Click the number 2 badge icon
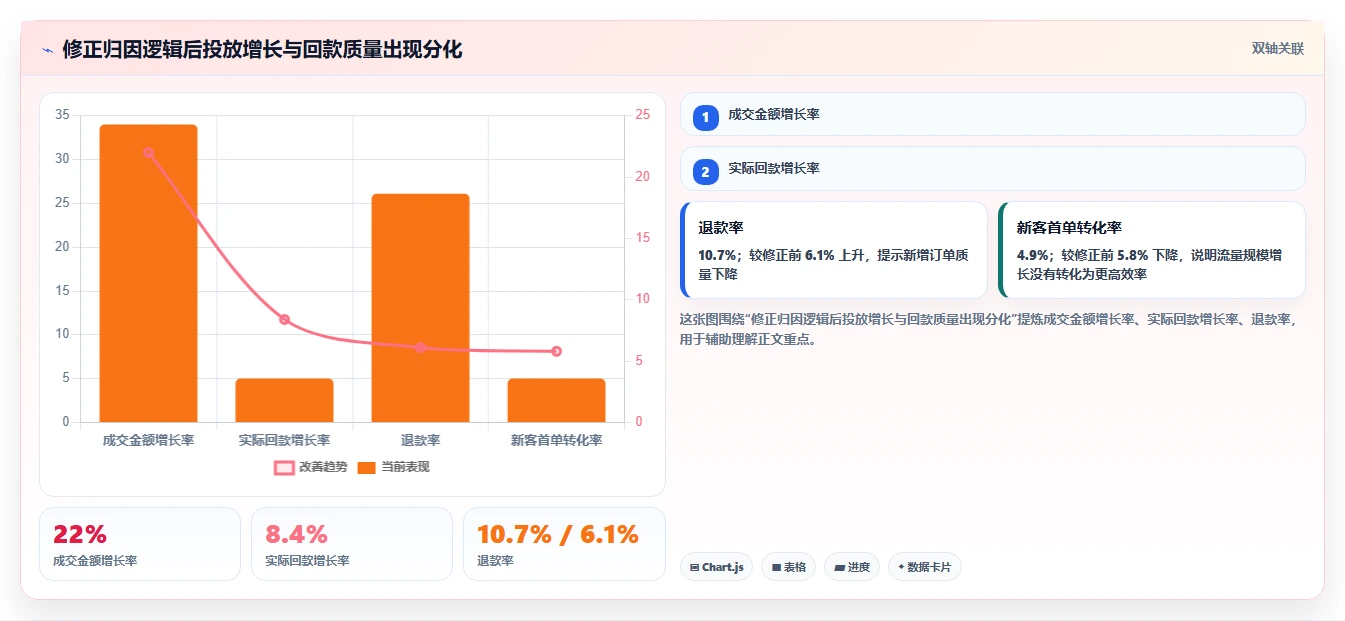Image resolution: width=1345 pixels, height=621 pixels. tap(706, 172)
